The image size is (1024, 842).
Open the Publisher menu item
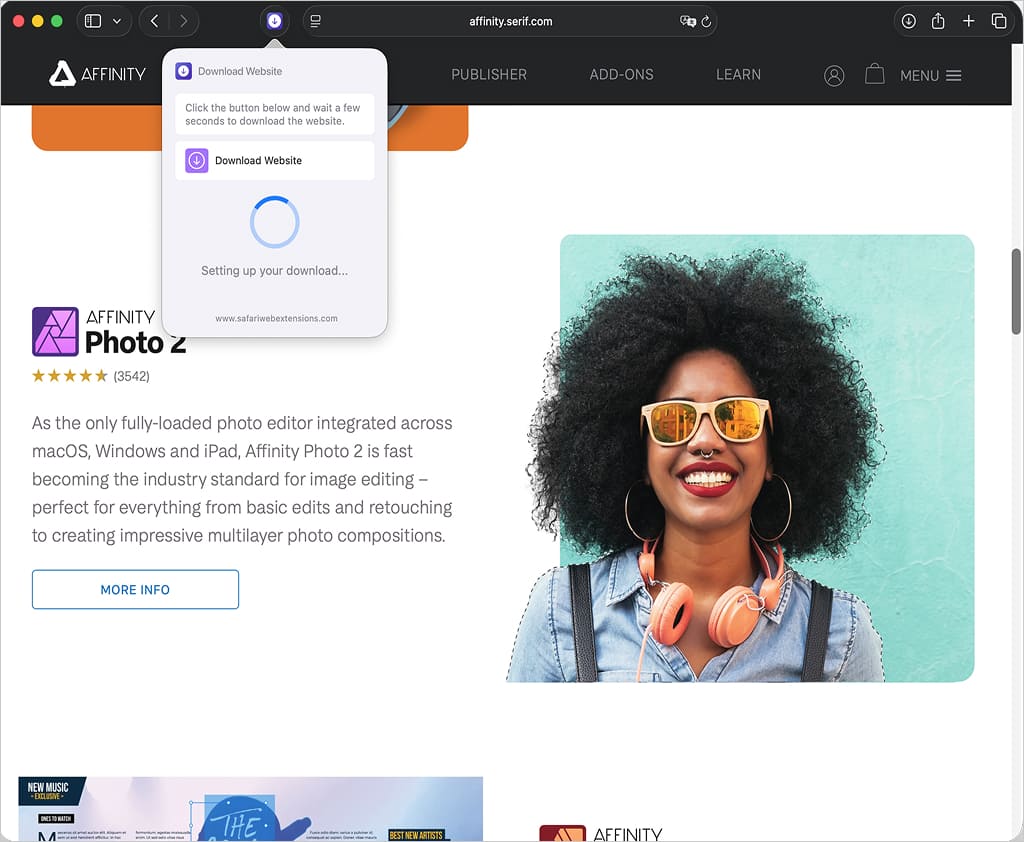[x=488, y=75]
